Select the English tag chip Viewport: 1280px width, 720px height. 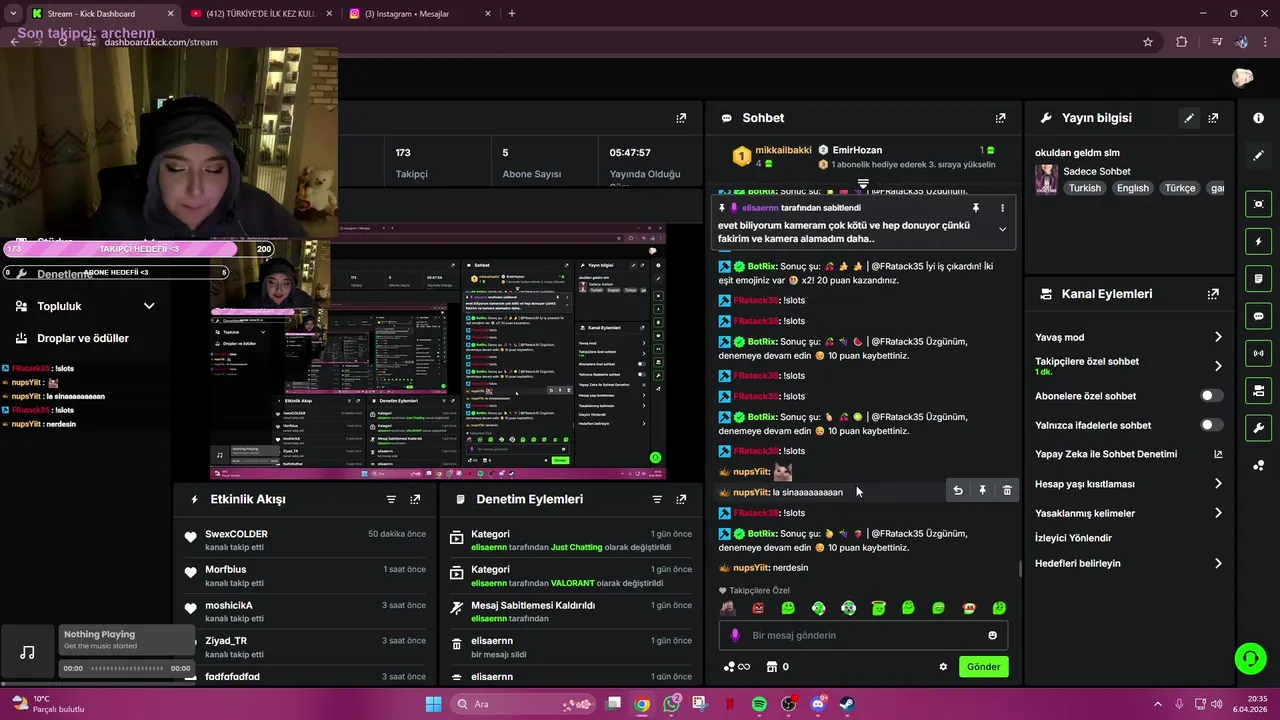1133,188
